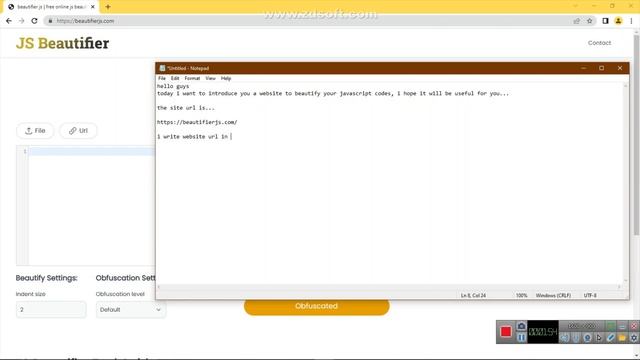Go back in Chrome
This screenshot has width=640, height=360.
[9, 21]
